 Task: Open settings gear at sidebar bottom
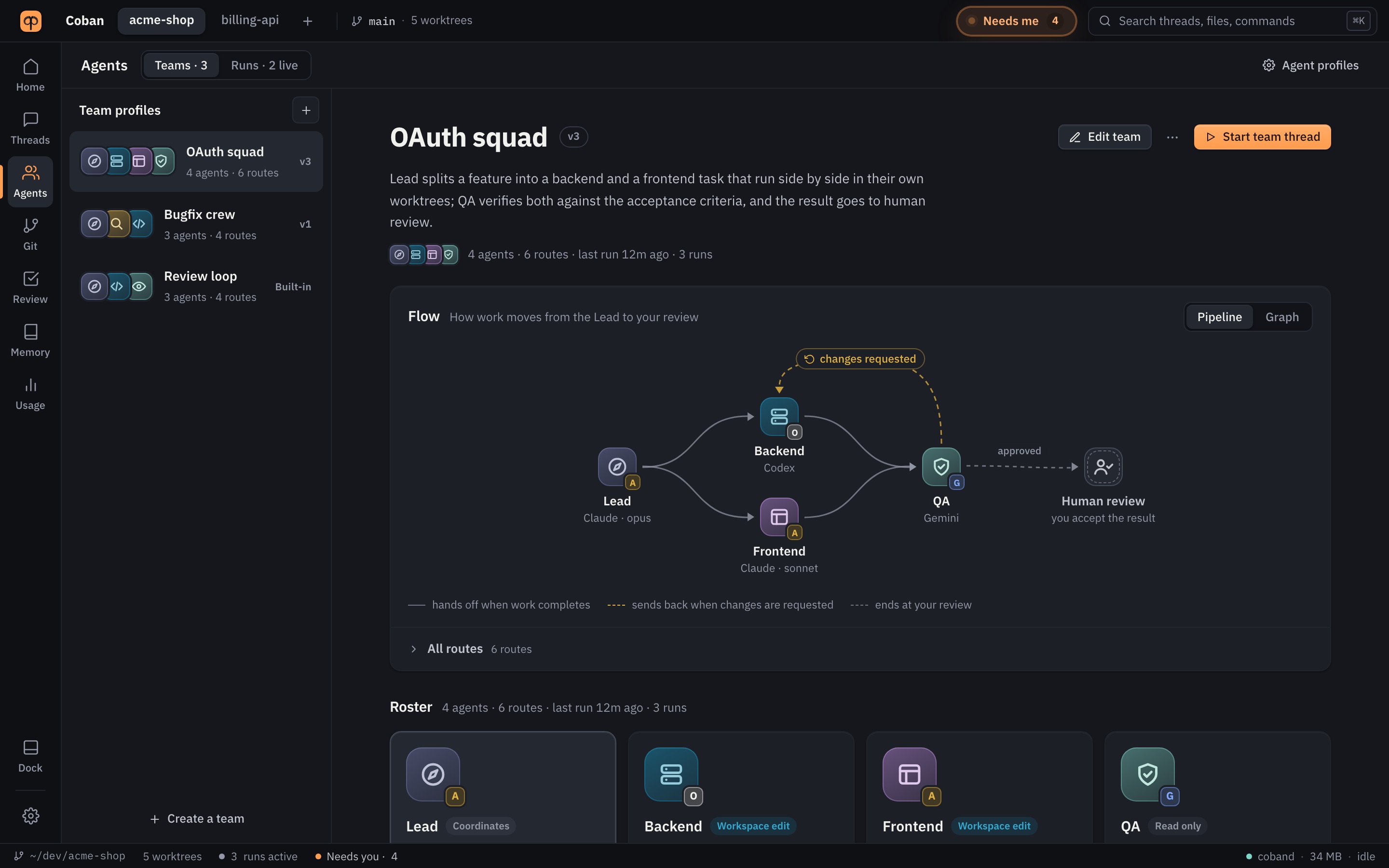point(30,816)
